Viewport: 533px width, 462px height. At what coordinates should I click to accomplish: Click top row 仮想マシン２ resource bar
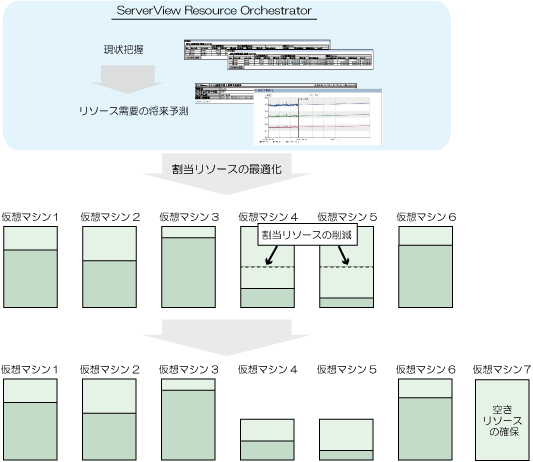109,267
